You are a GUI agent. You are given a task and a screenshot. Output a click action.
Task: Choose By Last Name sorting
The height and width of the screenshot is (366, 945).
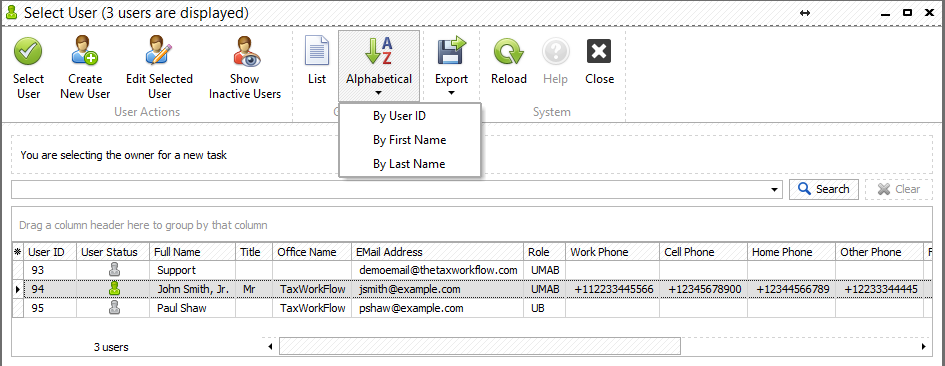(410, 164)
